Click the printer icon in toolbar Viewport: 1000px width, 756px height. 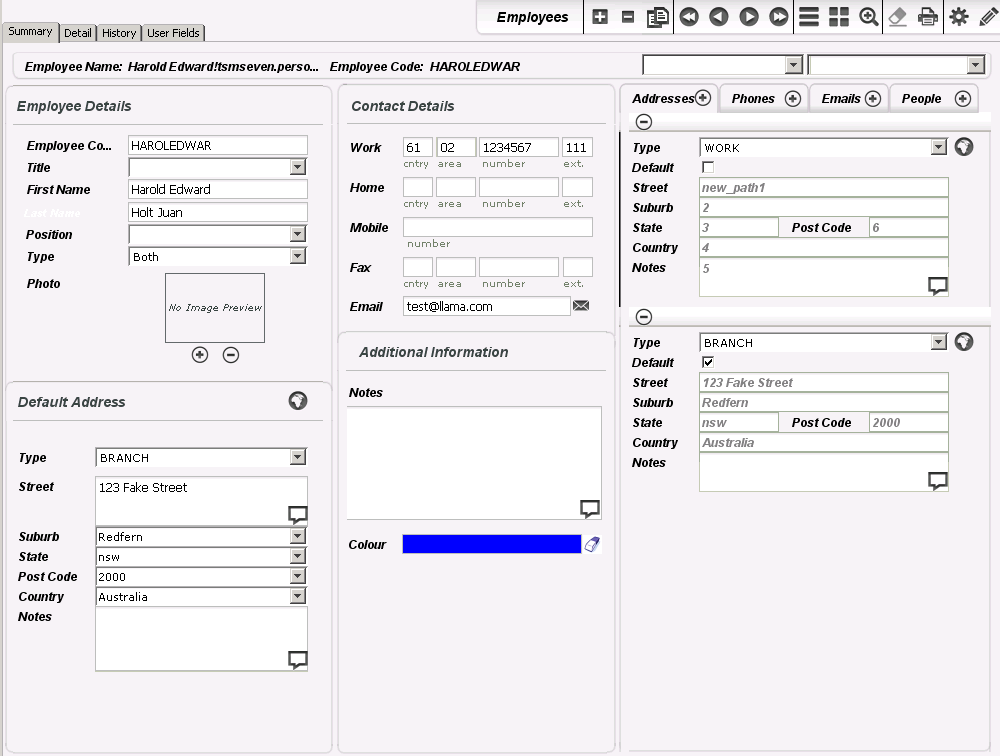(928, 17)
